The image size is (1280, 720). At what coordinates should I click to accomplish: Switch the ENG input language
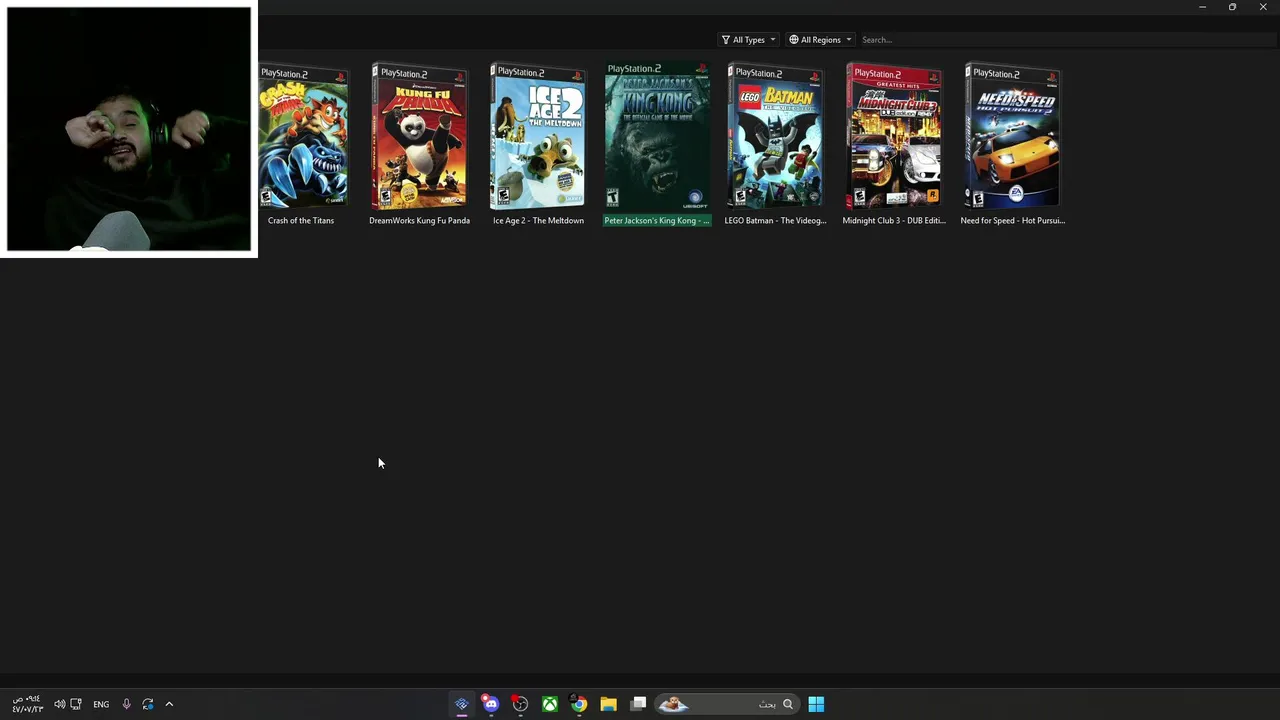tap(101, 704)
